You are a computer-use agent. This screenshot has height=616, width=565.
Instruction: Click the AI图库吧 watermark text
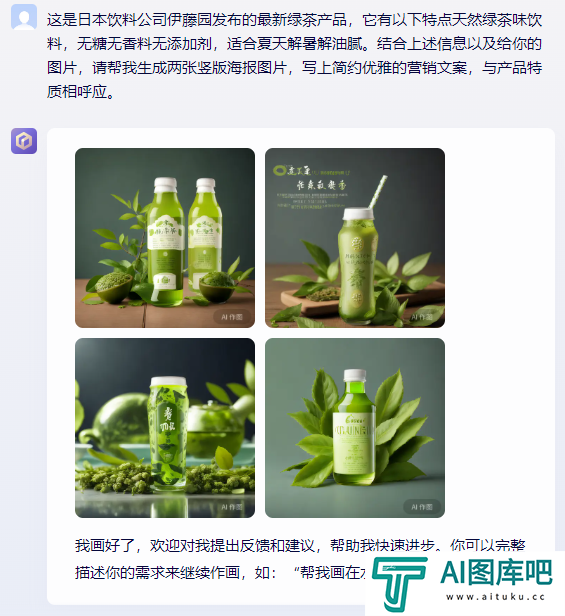point(496,572)
